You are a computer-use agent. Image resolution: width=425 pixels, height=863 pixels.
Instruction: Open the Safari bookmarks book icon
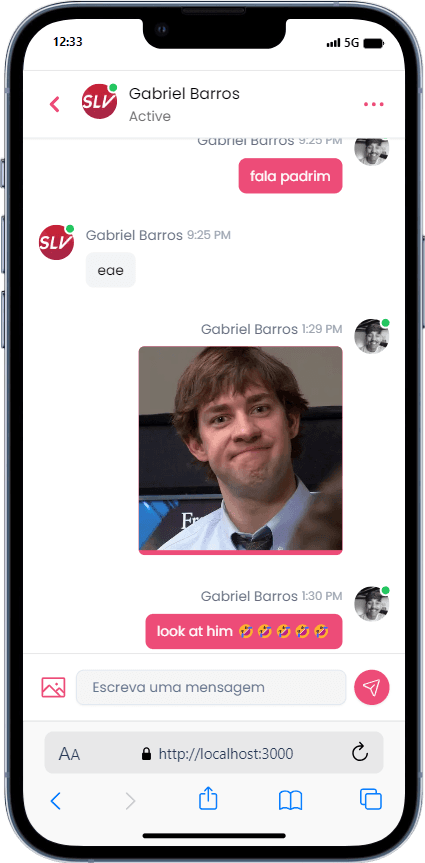pyautogui.click(x=290, y=801)
